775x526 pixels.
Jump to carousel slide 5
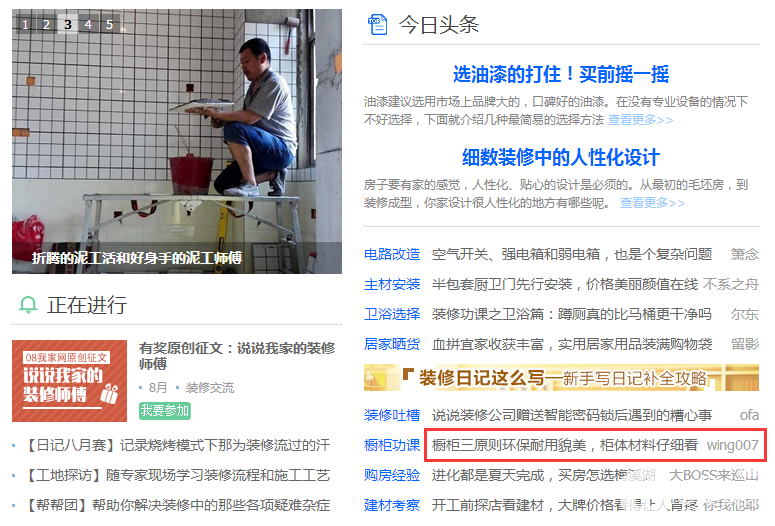(x=109, y=24)
